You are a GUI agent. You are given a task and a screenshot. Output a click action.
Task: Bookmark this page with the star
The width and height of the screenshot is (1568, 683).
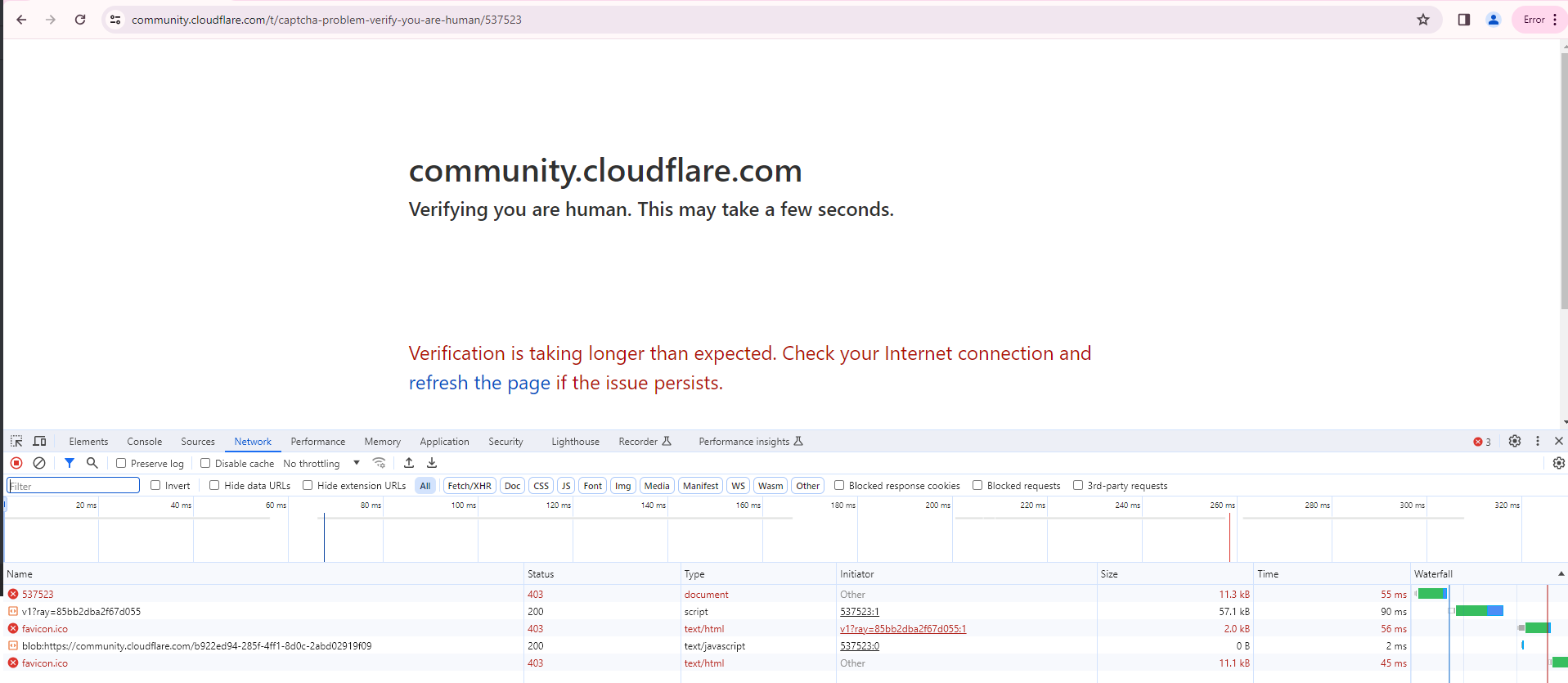click(1423, 20)
